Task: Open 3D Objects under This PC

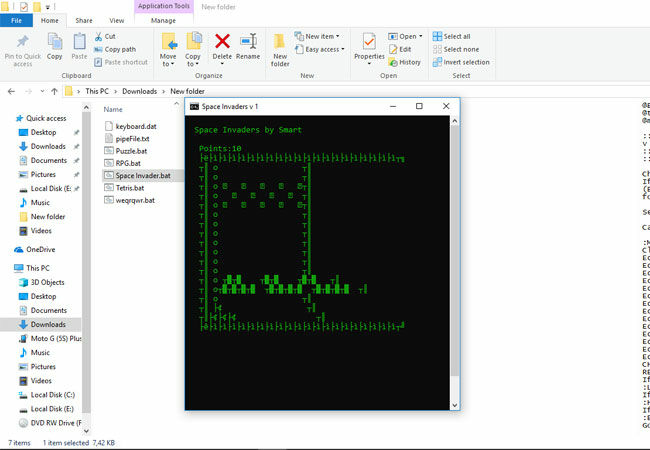Action: coord(42,282)
